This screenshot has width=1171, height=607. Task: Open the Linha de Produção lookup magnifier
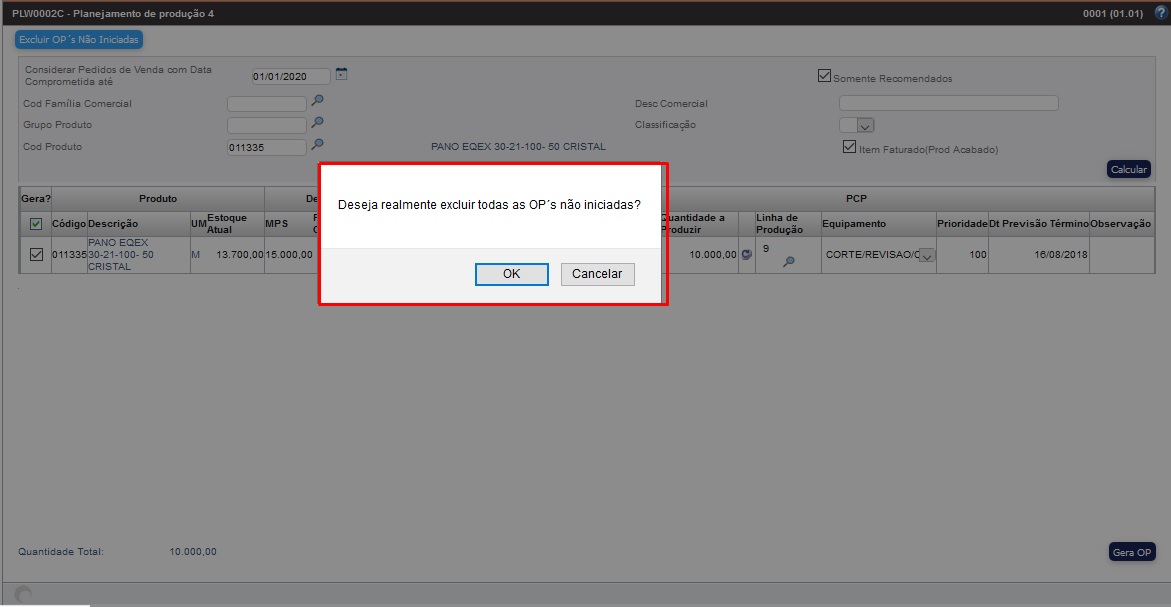(788, 262)
